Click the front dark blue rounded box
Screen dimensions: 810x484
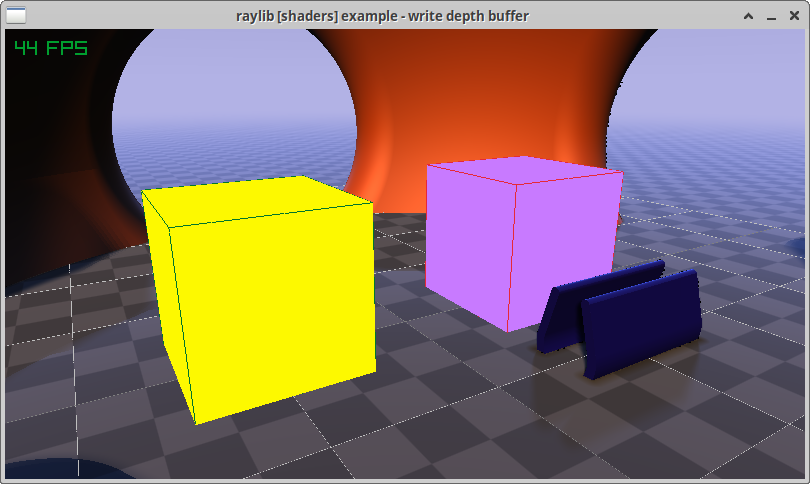(642, 324)
